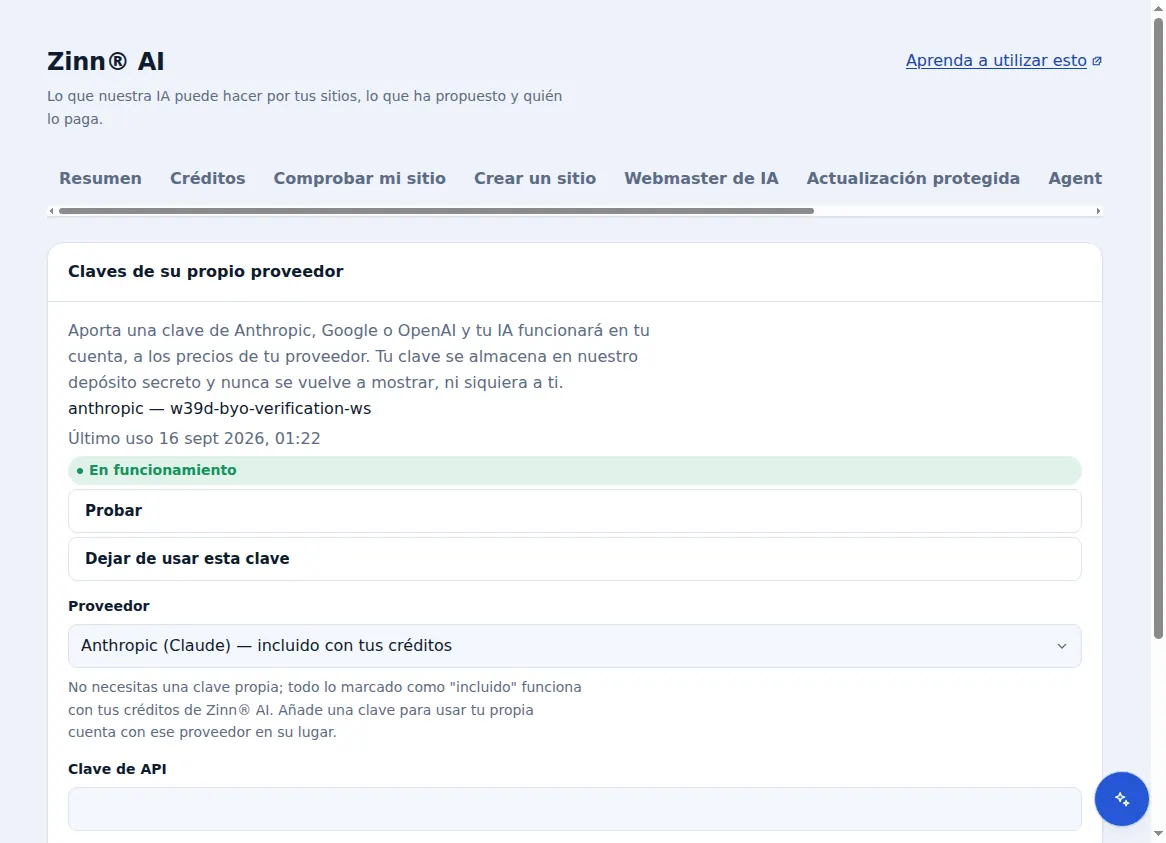1166x843 pixels.
Task: Click Claves de su propio proveedor heading
Action: coord(205,271)
